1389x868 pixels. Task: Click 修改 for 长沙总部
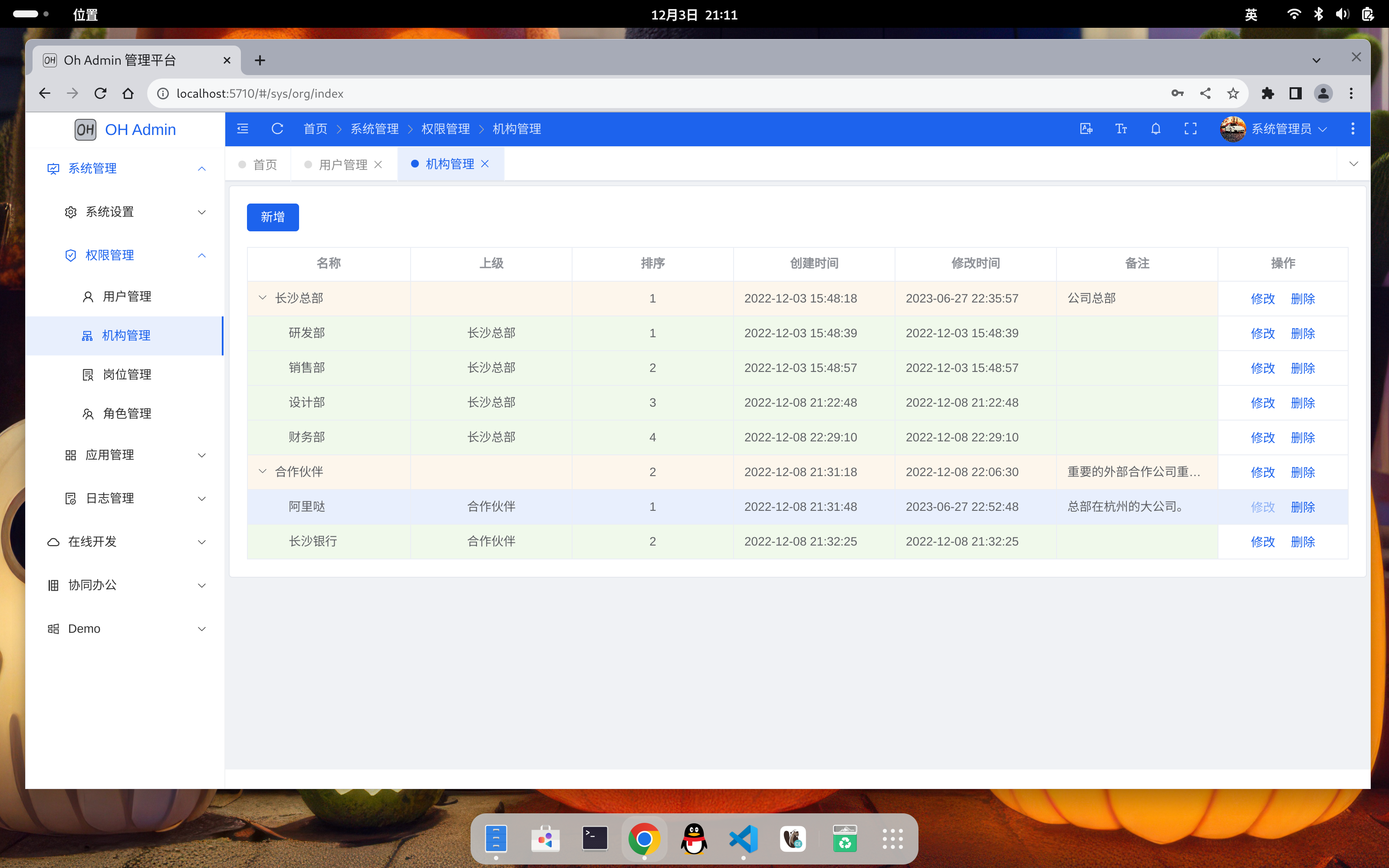click(1263, 299)
